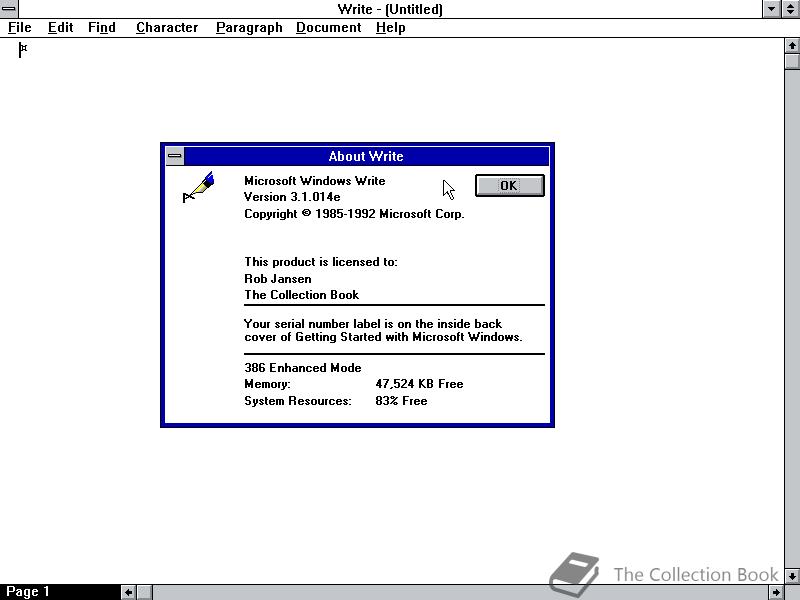Click the vertical scrollbar down arrow
Image resolution: width=800 pixels, height=600 pixels.
792,576
